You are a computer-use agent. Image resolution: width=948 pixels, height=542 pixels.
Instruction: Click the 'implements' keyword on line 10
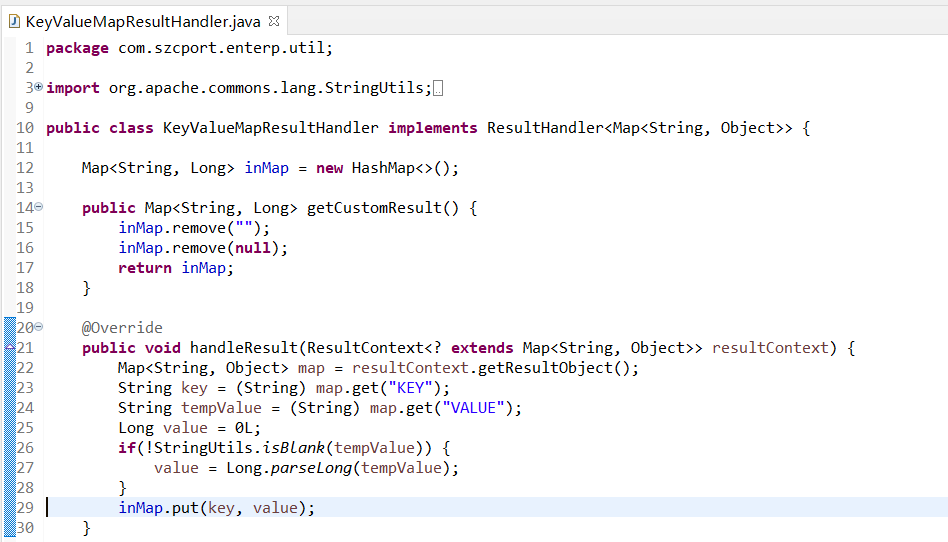[x=432, y=128]
